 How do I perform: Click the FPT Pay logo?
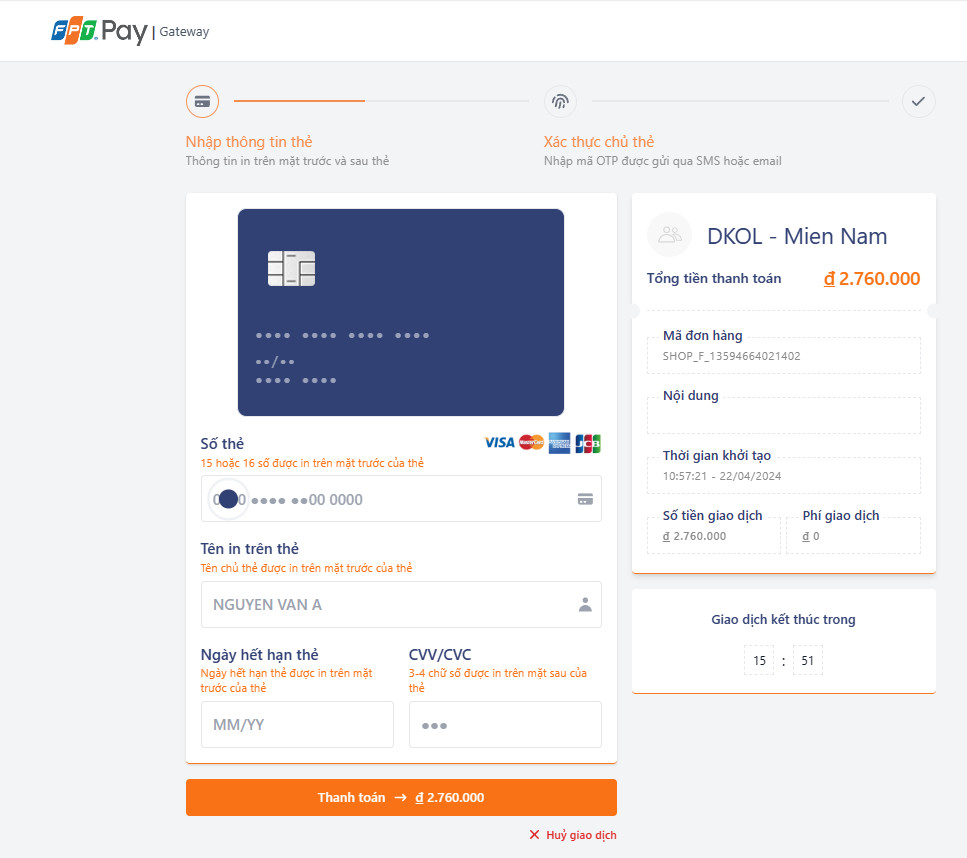(x=100, y=31)
